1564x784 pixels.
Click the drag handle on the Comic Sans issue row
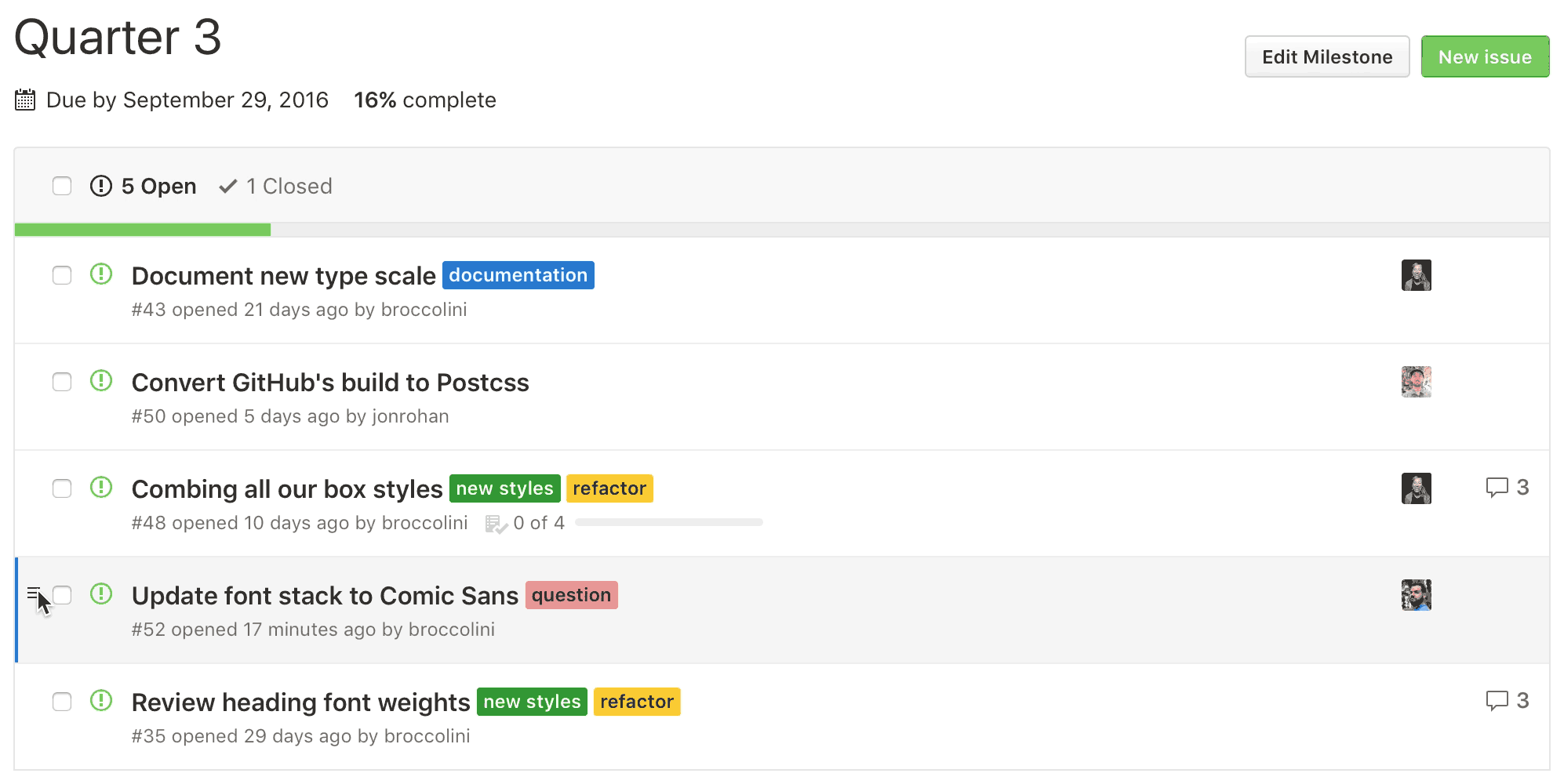point(35,593)
